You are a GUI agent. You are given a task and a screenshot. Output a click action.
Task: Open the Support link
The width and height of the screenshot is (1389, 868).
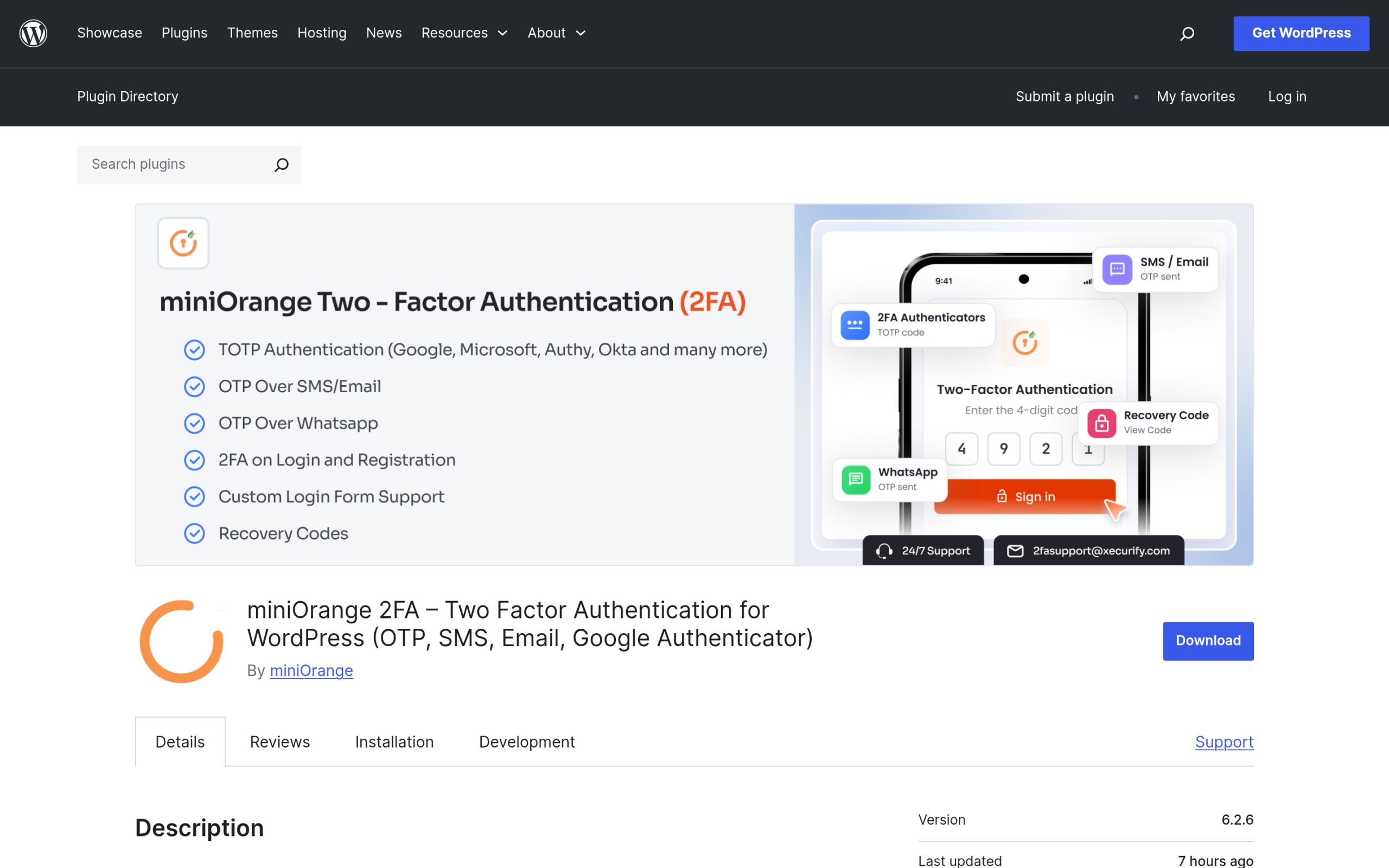1224,742
